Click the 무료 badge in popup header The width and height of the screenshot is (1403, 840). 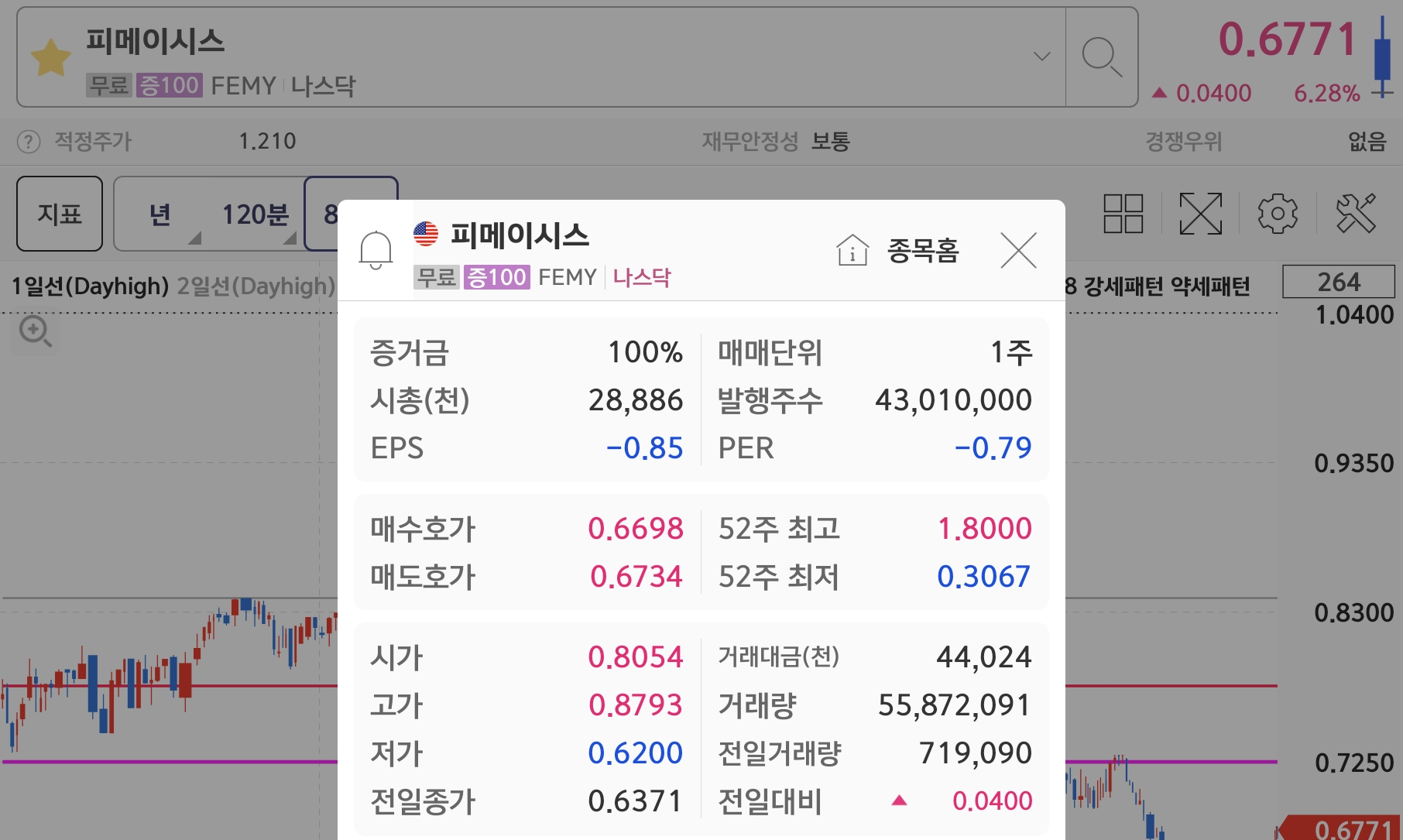(x=437, y=277)
